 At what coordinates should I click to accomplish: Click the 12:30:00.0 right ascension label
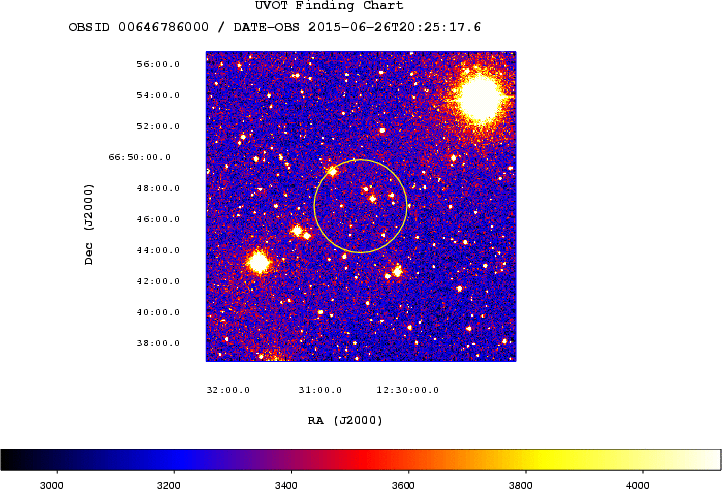pos(408,390)
